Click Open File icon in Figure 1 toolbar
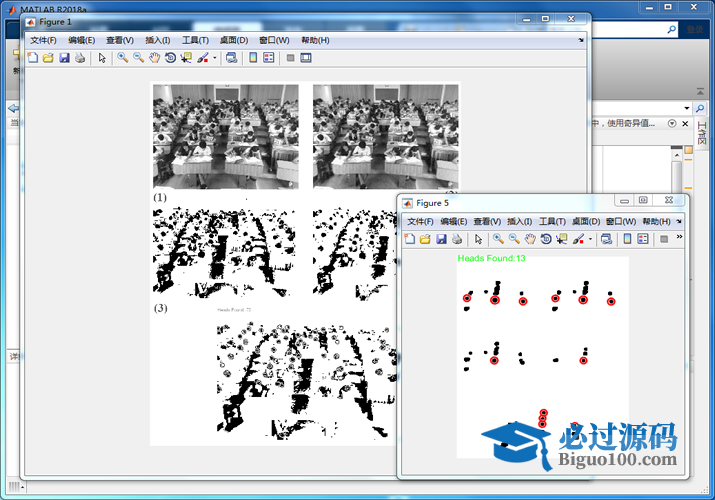Screen dimensions: 715x500 [x=48, y=58]
